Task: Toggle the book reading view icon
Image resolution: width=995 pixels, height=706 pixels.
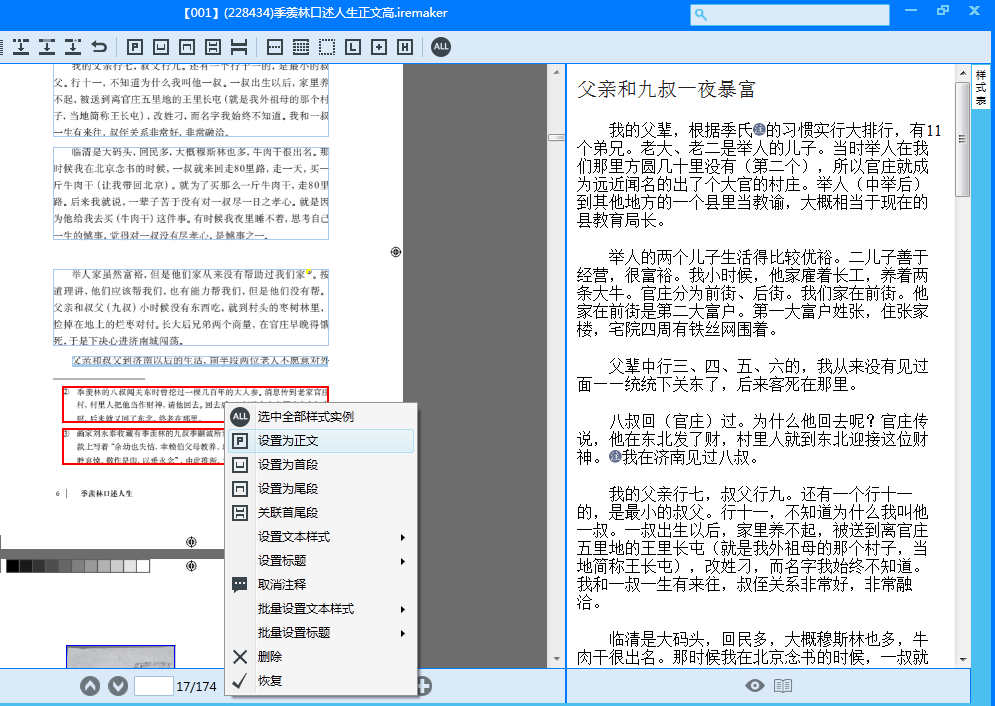Action: click(783, 686)
